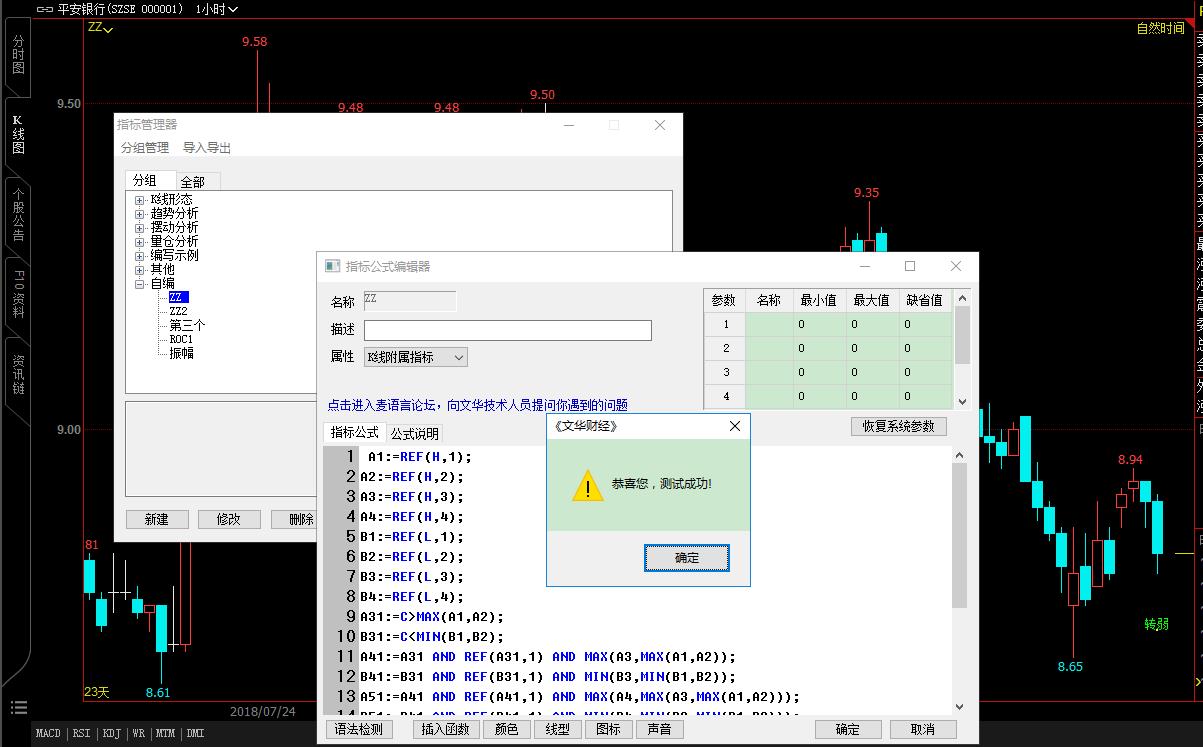
Task: Click the 描述 description input field
Action: pos(507,330)
